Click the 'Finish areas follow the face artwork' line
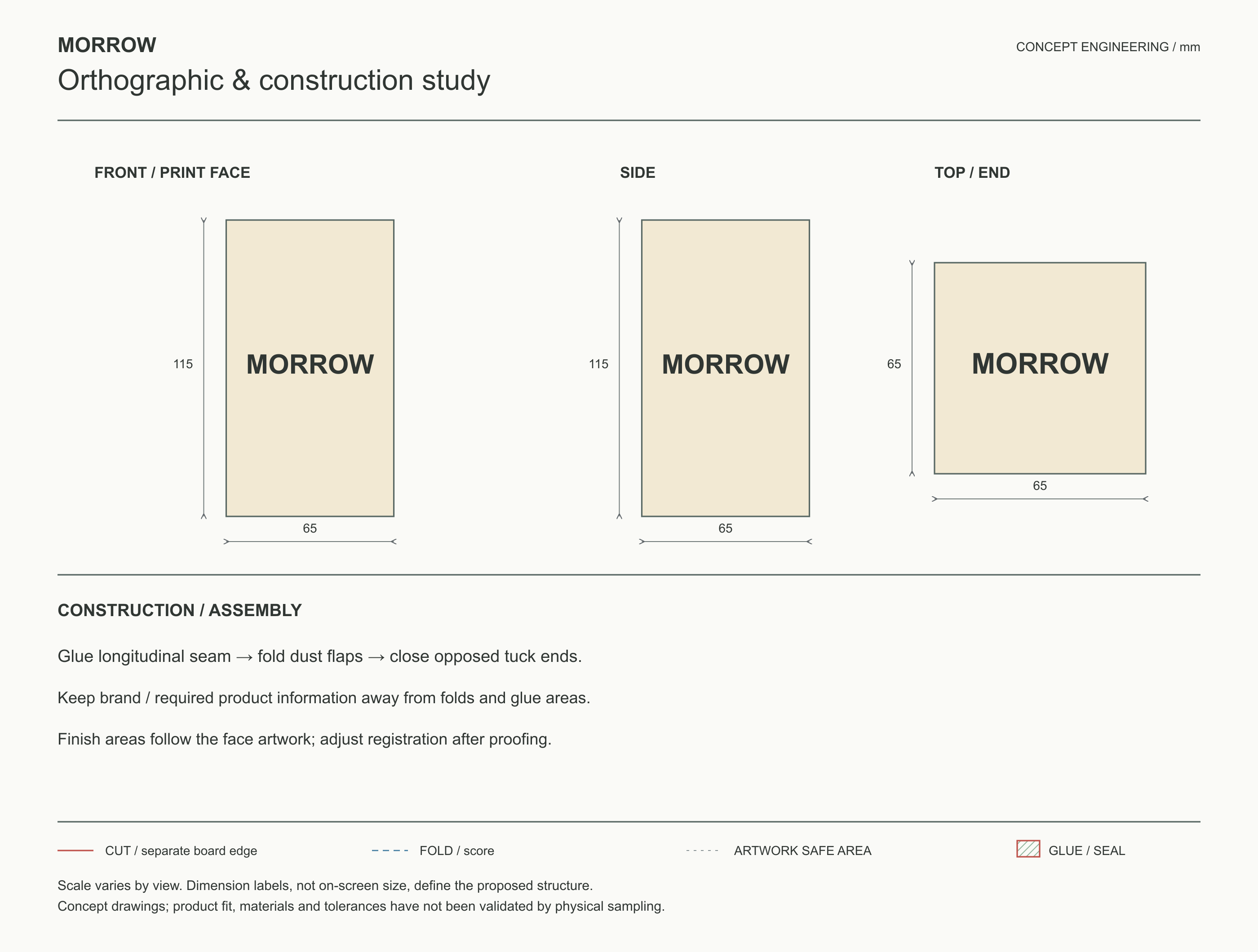Viewport: 1258px width, 952px height. pos(305,740)
